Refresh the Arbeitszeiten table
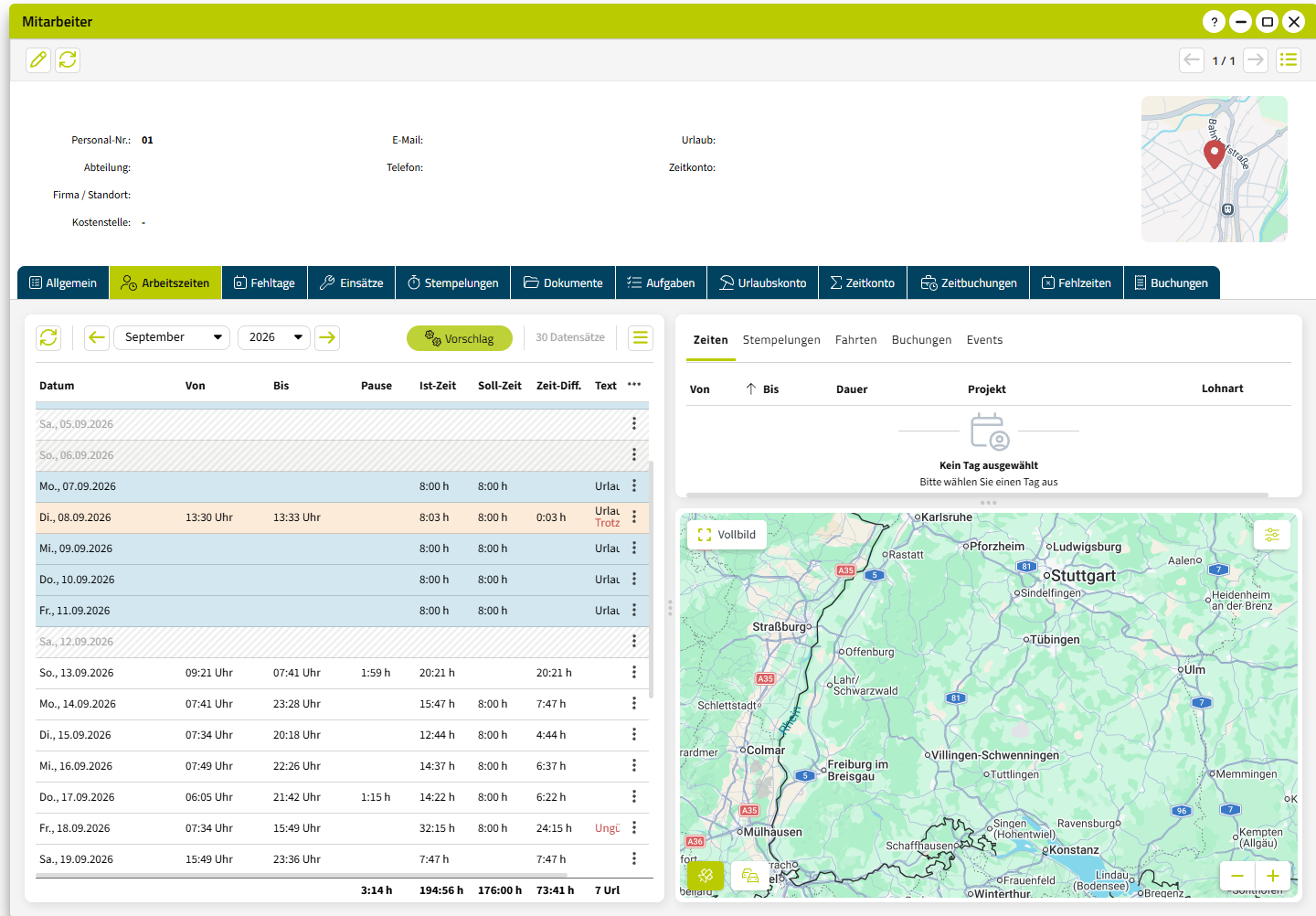 click(x=48, y=337)
